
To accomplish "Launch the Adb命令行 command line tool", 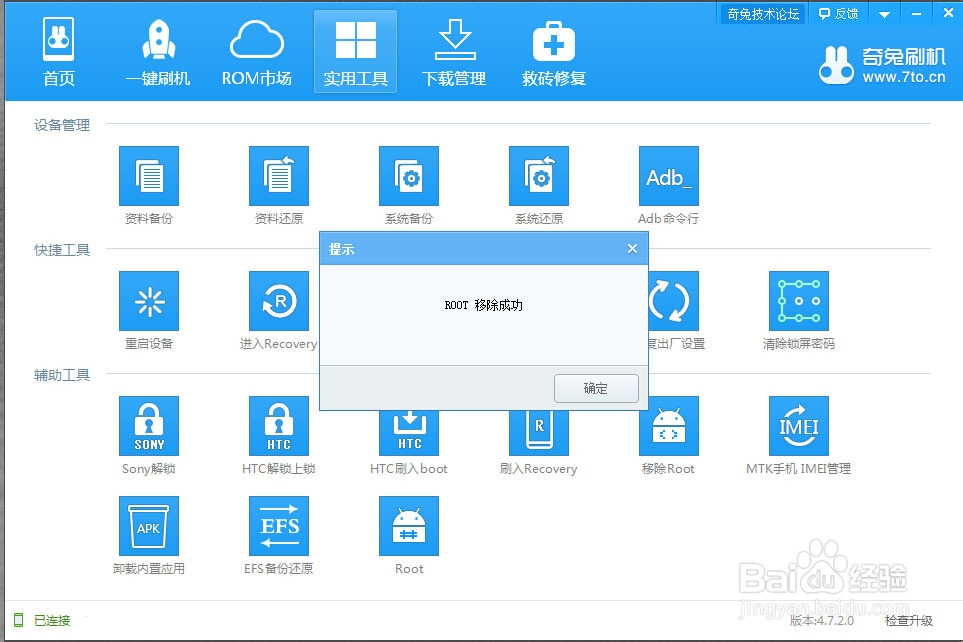I will [x=667, y=180].
